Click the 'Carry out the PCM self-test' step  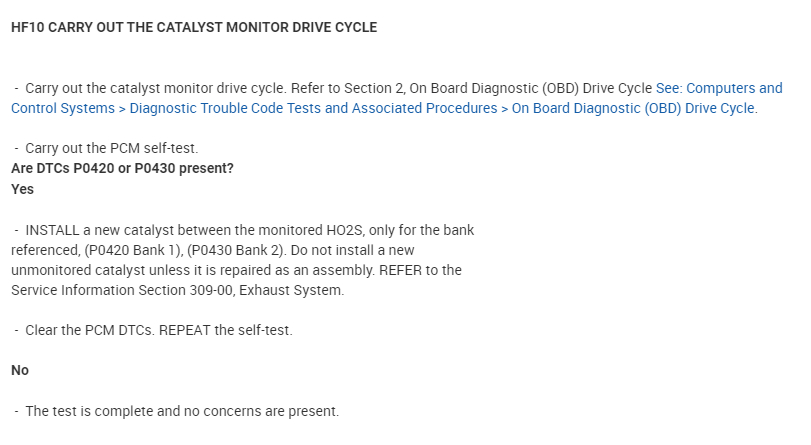(x=118, y=148)
